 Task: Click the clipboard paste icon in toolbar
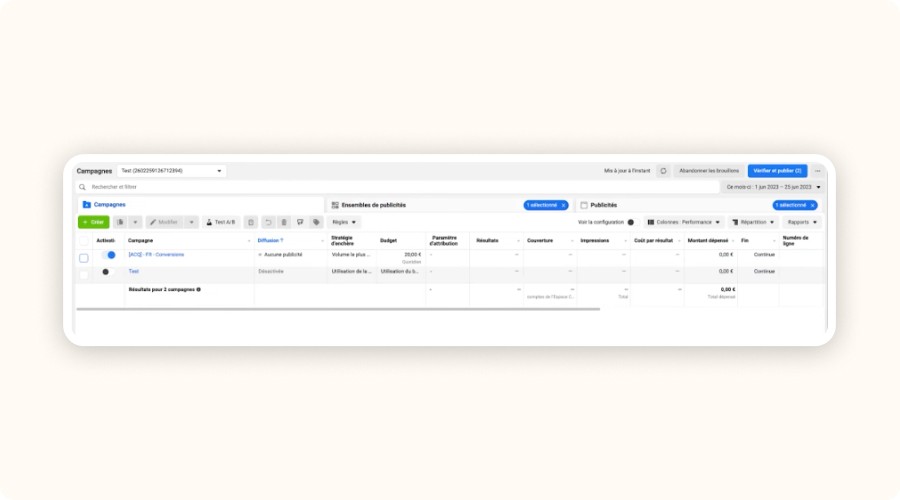pos(251,222)
